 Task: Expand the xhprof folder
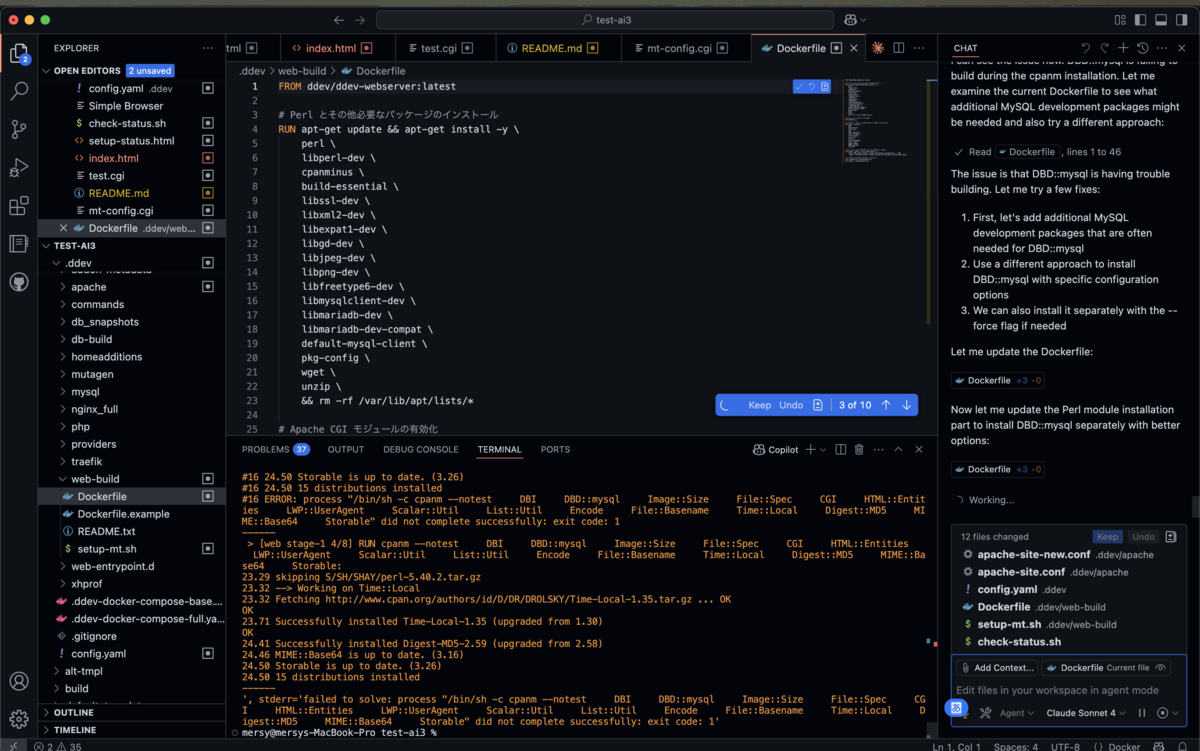86,584
